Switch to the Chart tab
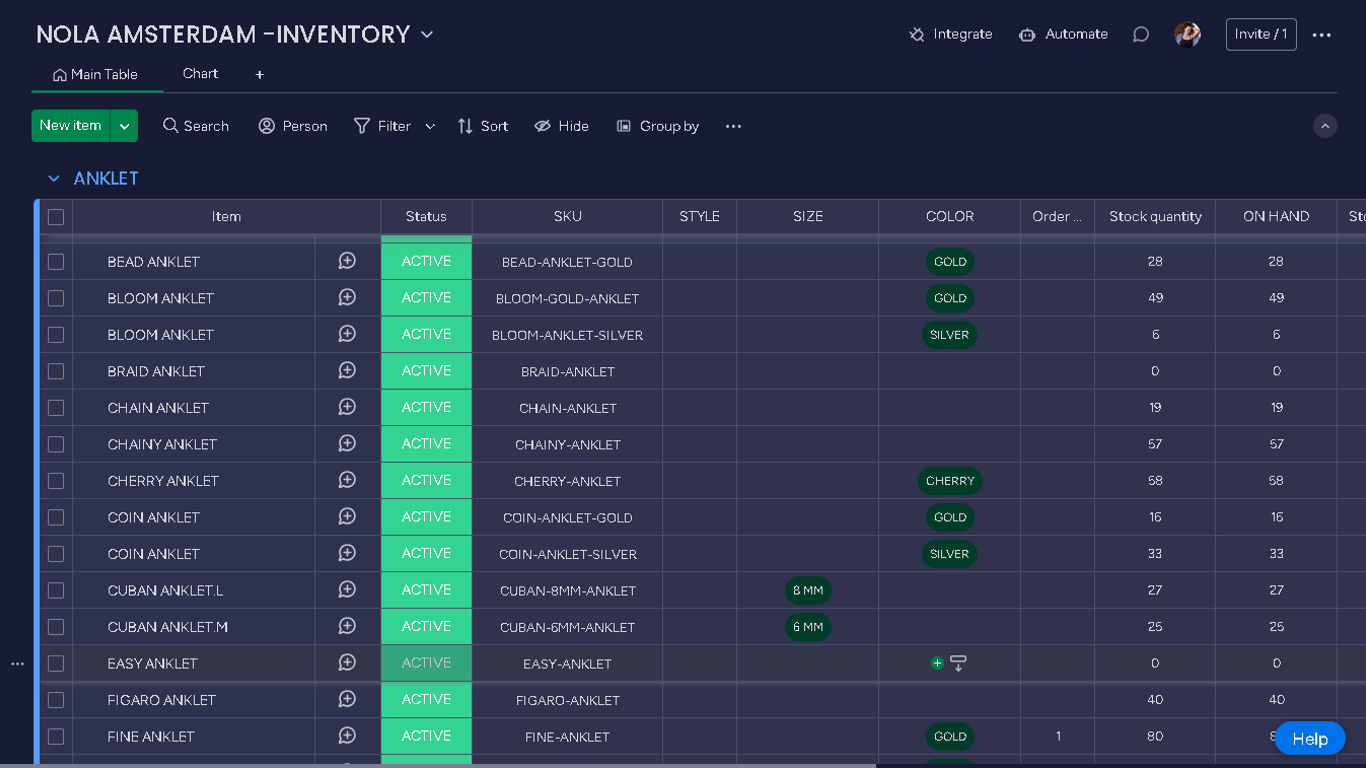 pos(200,74)
